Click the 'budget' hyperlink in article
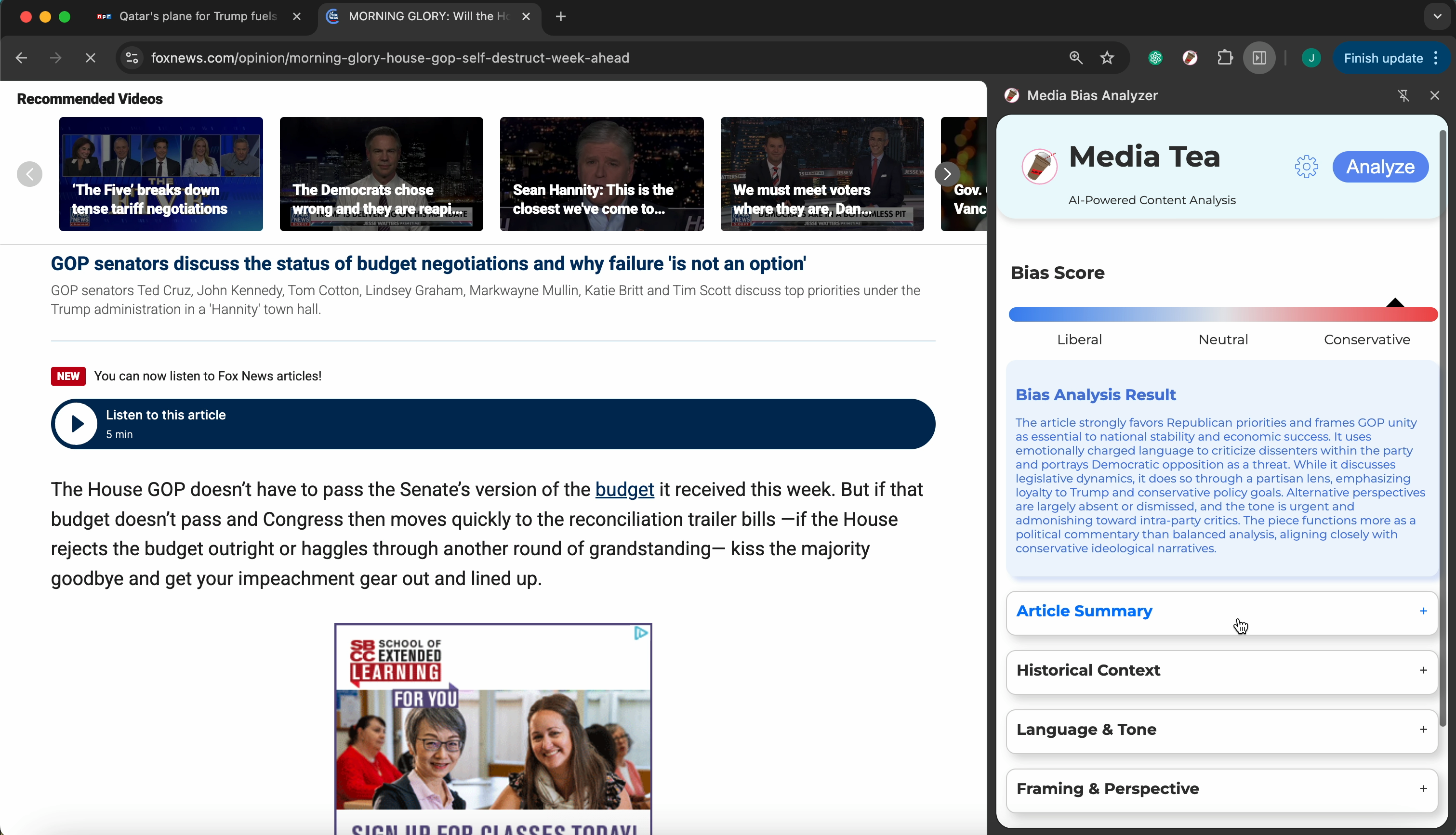The image size is (1456, 835). [625, 490]
